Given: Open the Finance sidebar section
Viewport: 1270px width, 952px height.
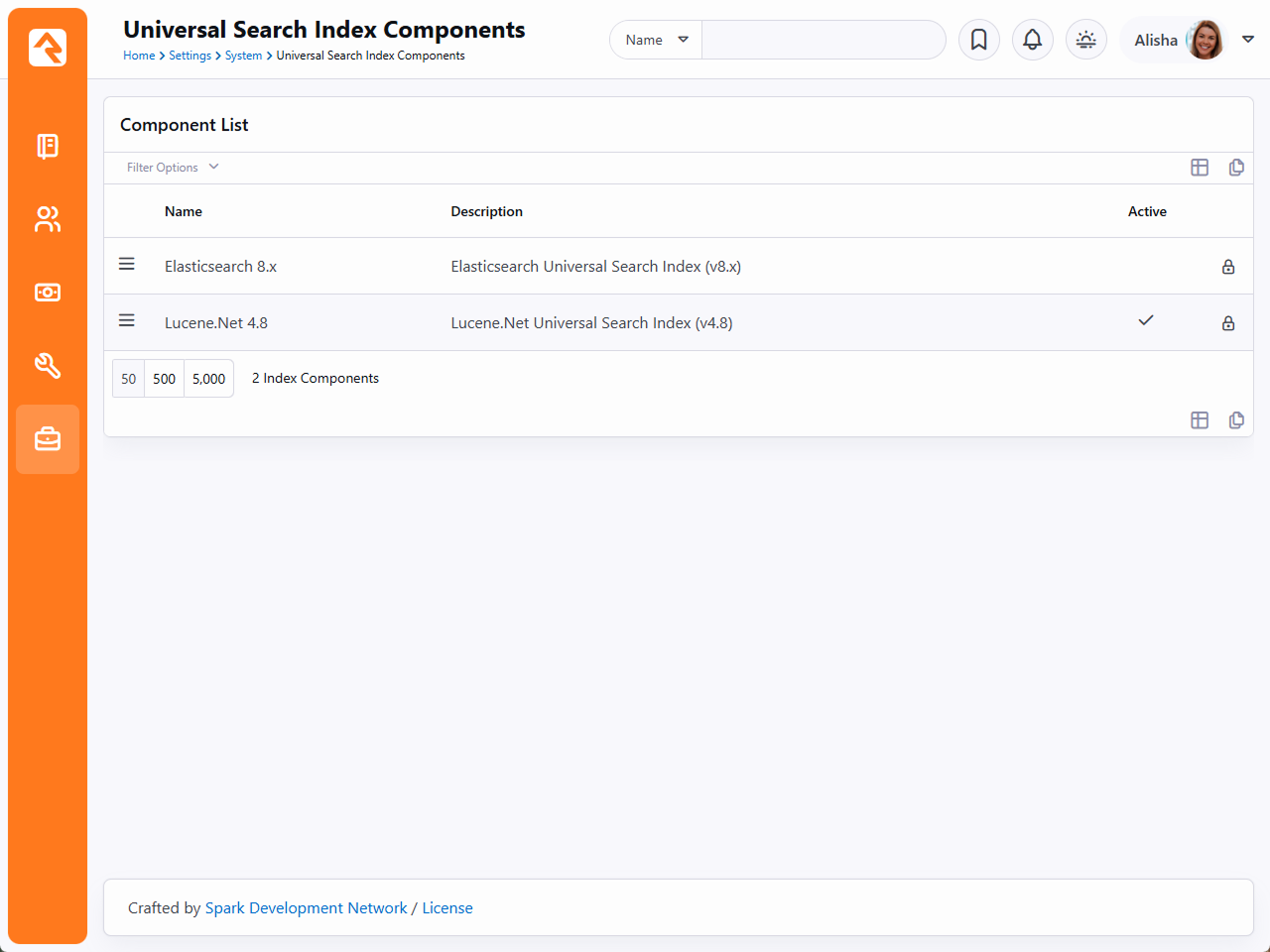Looking at the screenshot, I should tap(48, 293).
